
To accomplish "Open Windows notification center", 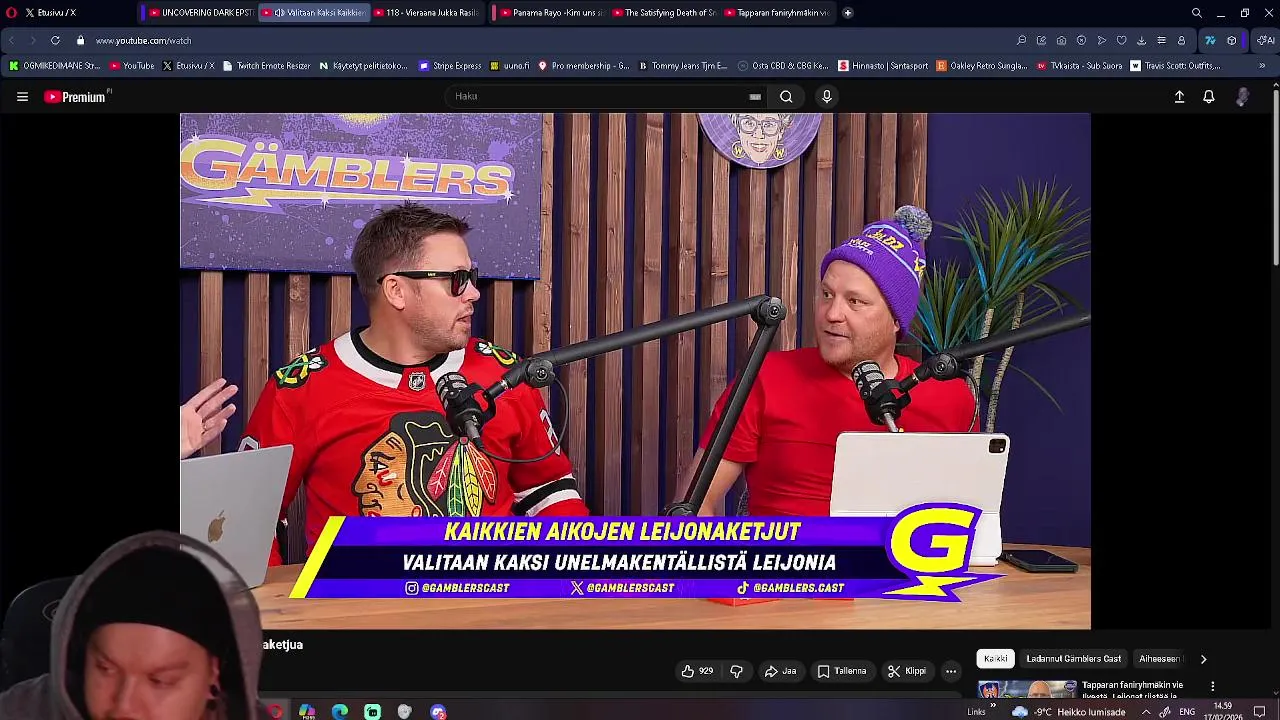I will [x=1260, y=712].
